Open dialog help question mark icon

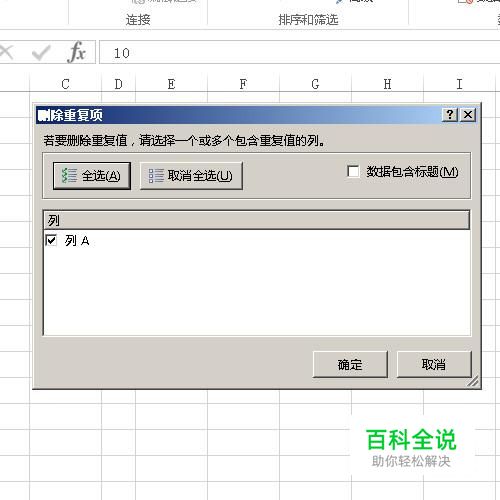click(450, 115)
